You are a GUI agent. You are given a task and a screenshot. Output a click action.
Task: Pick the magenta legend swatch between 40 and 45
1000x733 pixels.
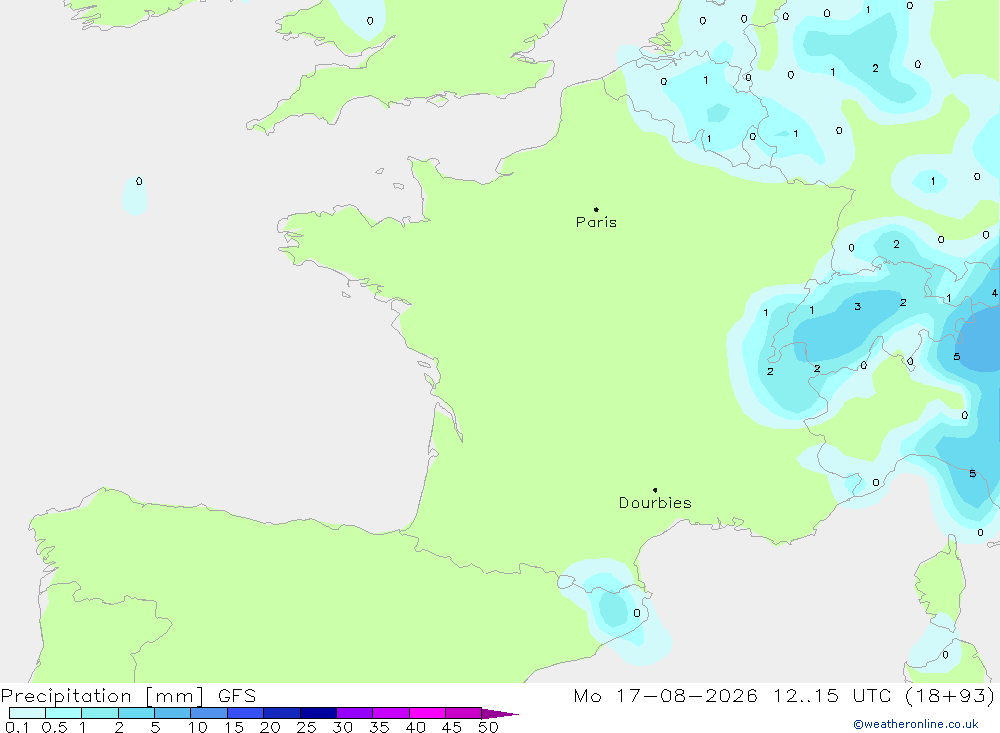tap(427, 713)
